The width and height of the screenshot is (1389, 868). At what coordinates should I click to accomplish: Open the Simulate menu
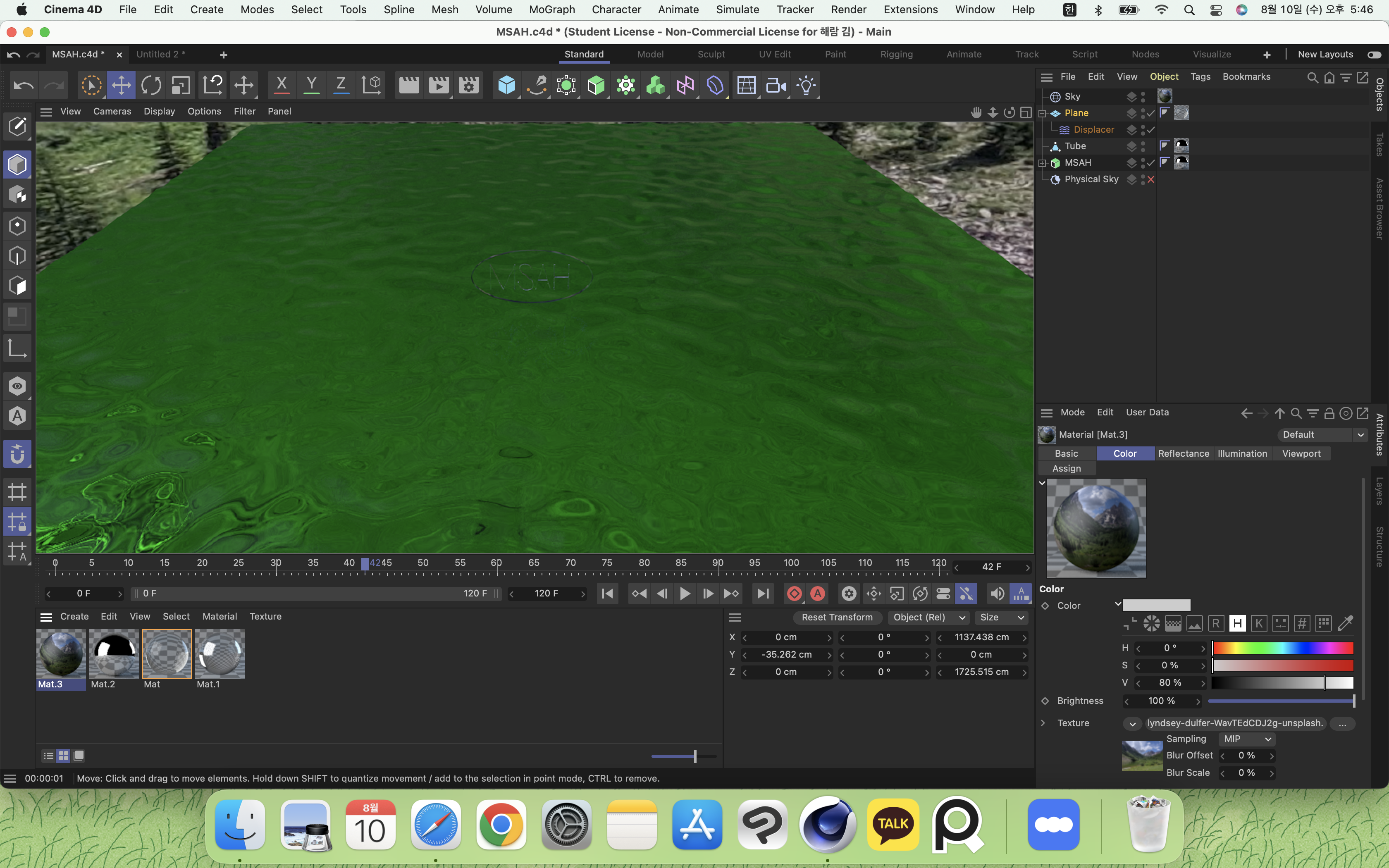click(737, 10)
